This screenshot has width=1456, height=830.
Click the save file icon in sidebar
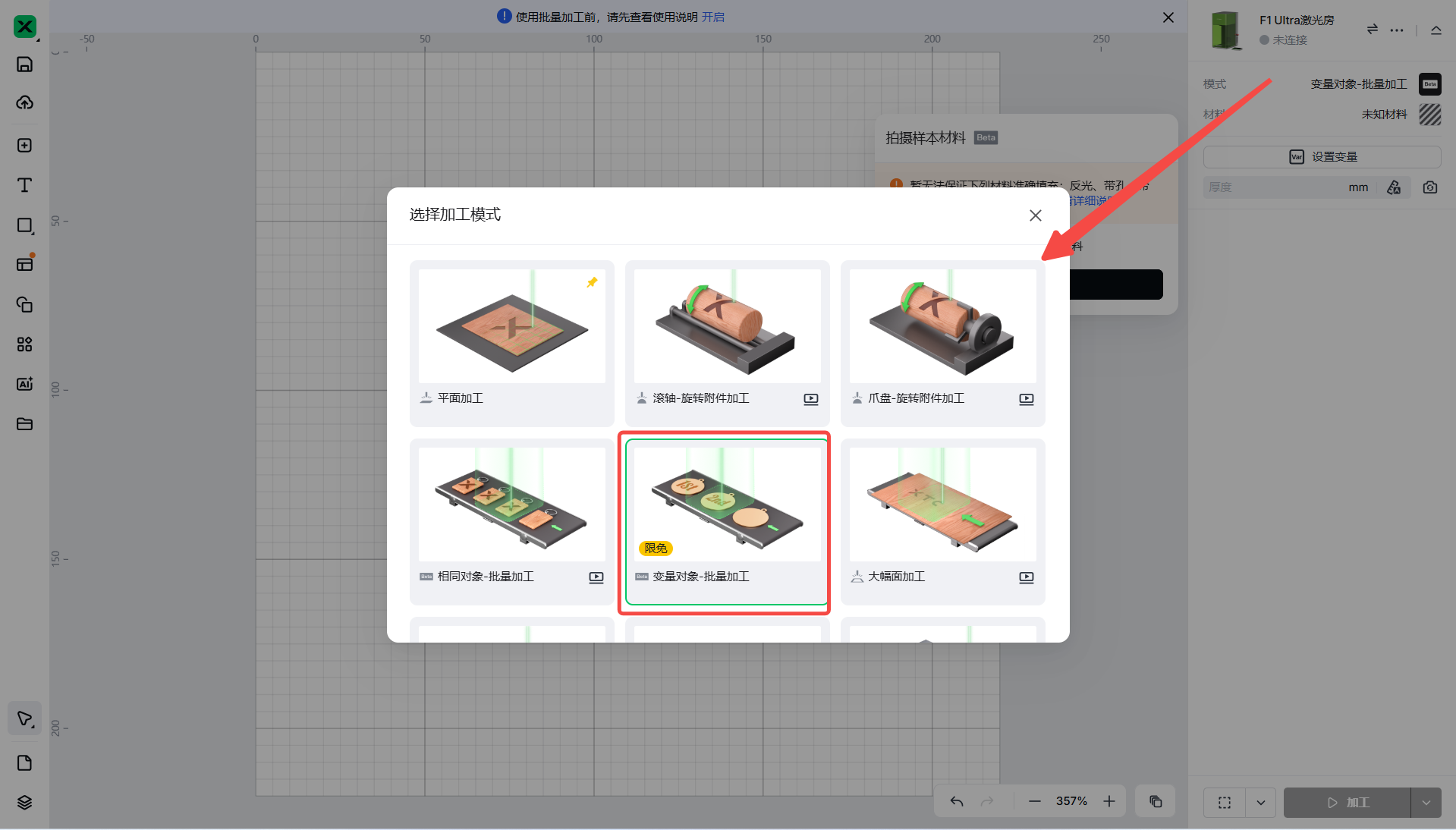24,64
